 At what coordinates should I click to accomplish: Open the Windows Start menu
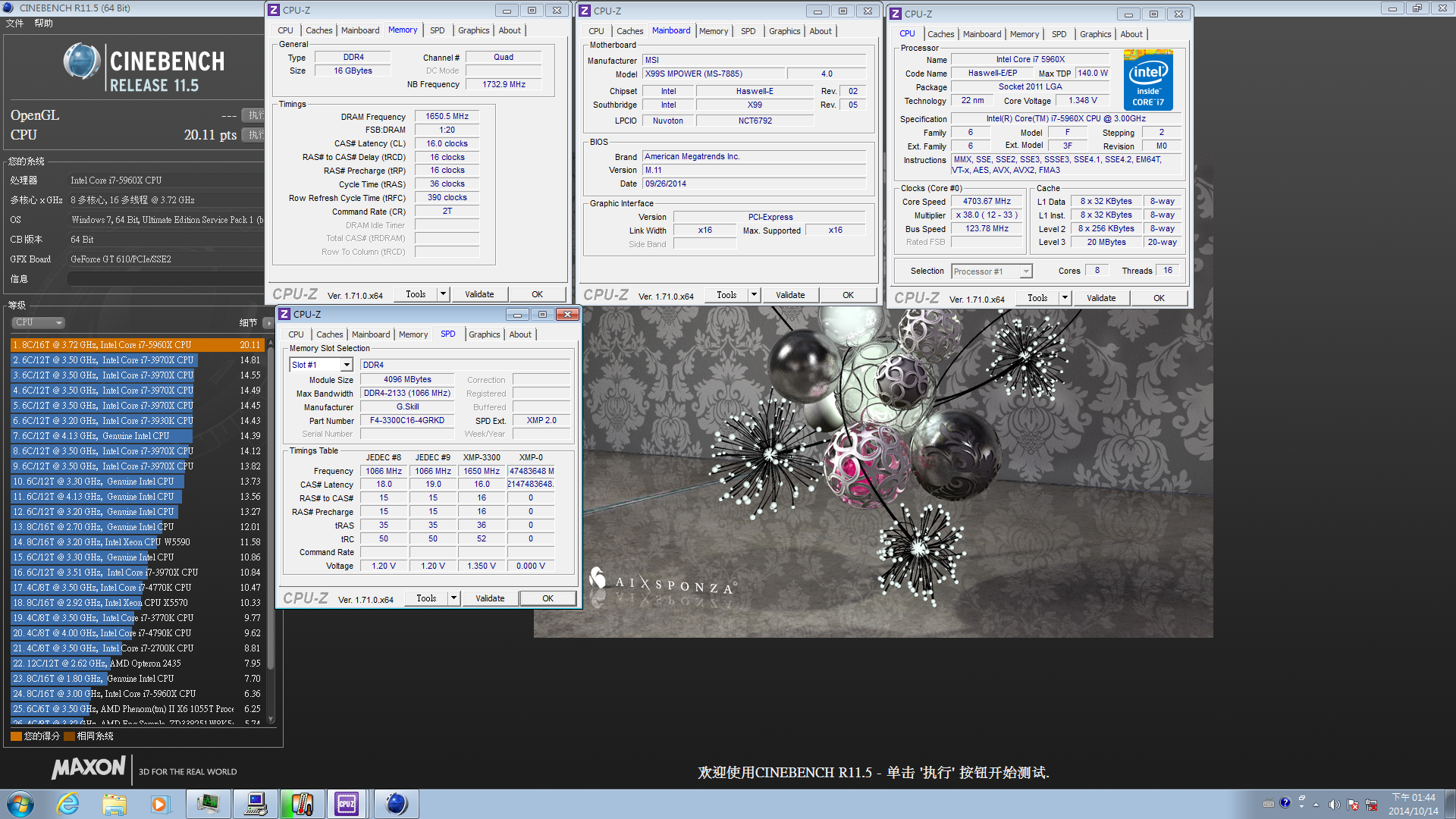pos(20,804)
